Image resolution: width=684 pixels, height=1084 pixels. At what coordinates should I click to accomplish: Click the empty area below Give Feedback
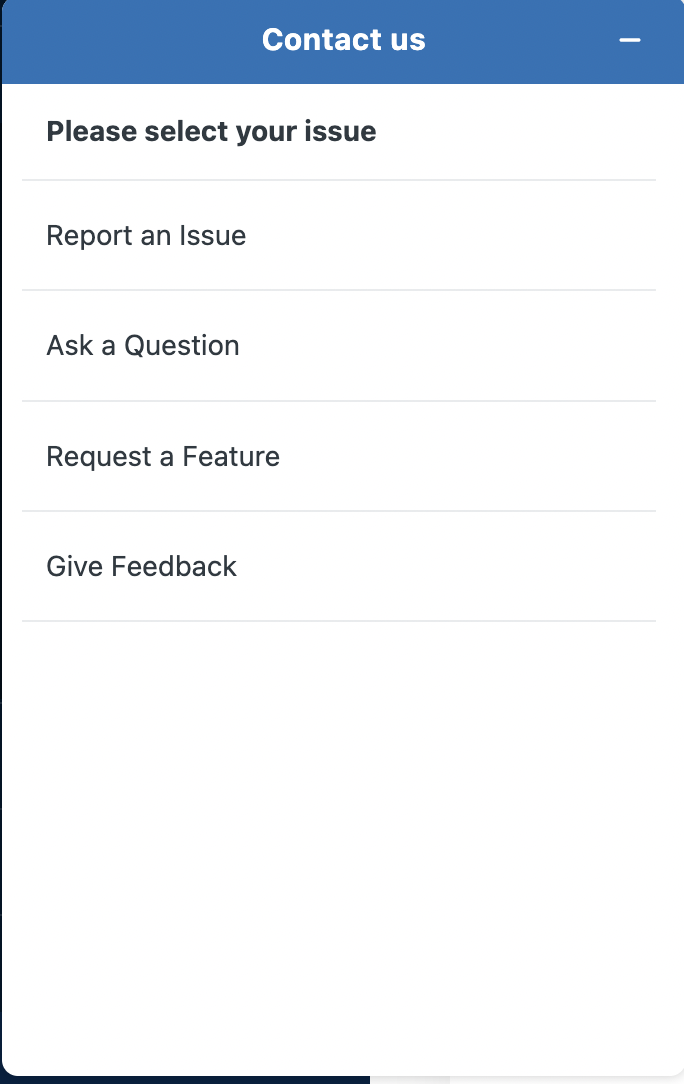(x=343, y=847)
